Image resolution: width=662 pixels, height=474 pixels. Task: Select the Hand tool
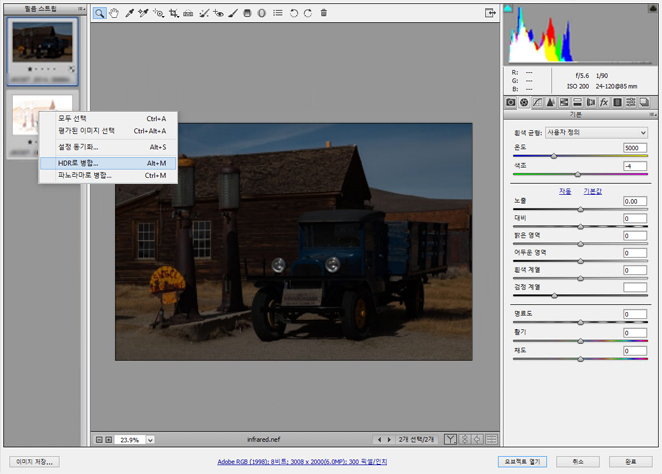[x=114, y=13]
